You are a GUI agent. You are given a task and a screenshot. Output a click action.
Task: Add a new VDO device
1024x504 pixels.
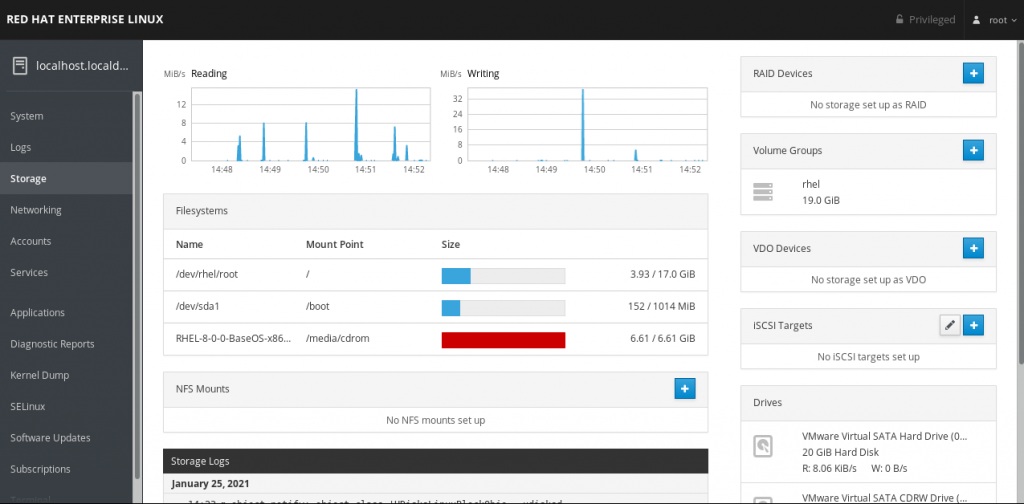tap(973, 247)
